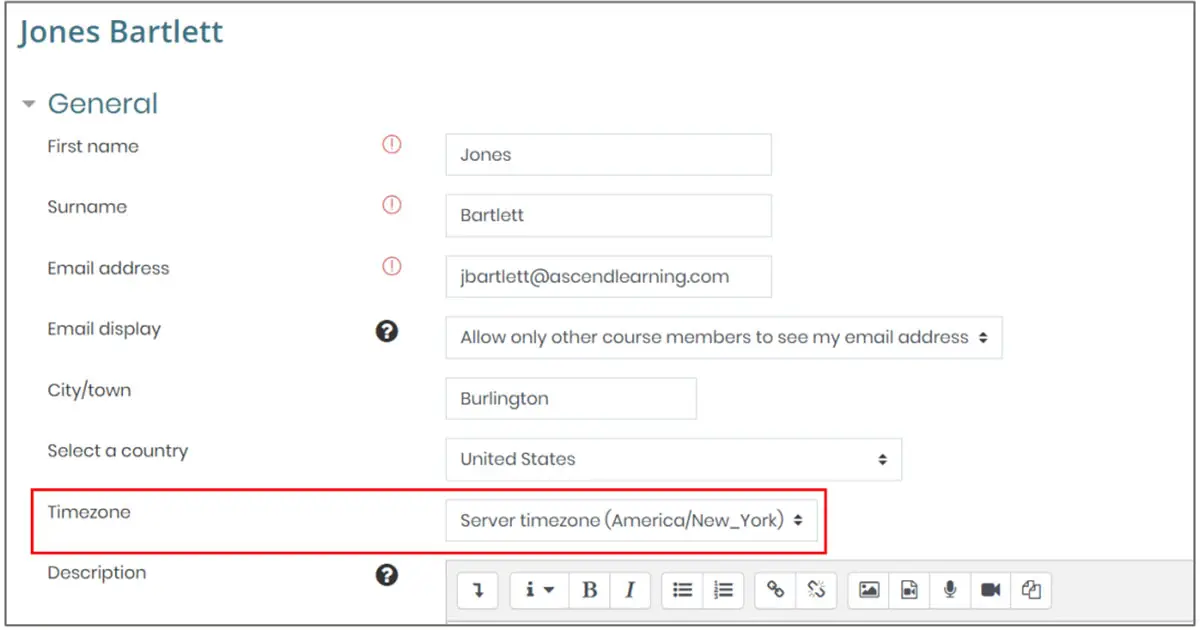Open the Email display help icon
The width and height of the screenshot is (1200, 630).
388,329
